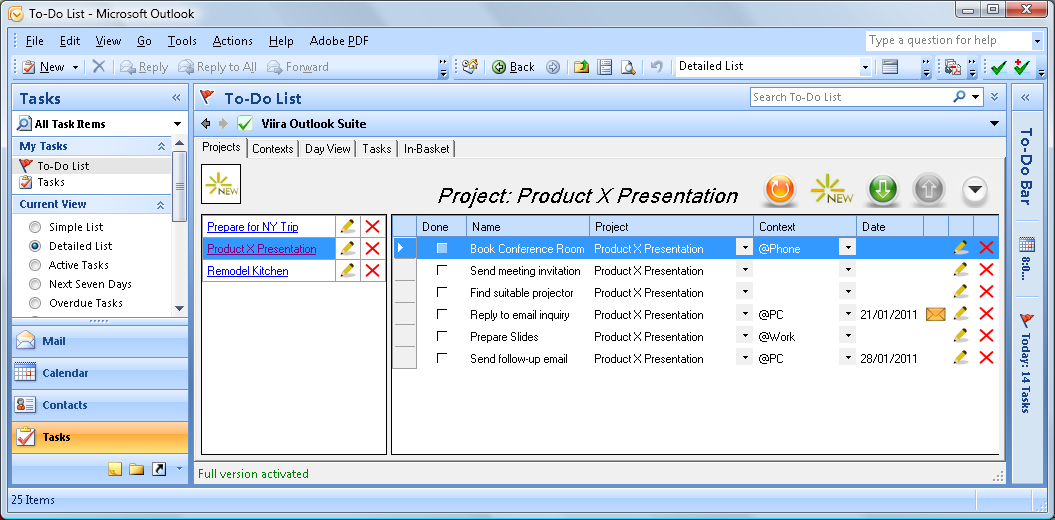Check Done box for Book Conference Room

click(442, 248)
